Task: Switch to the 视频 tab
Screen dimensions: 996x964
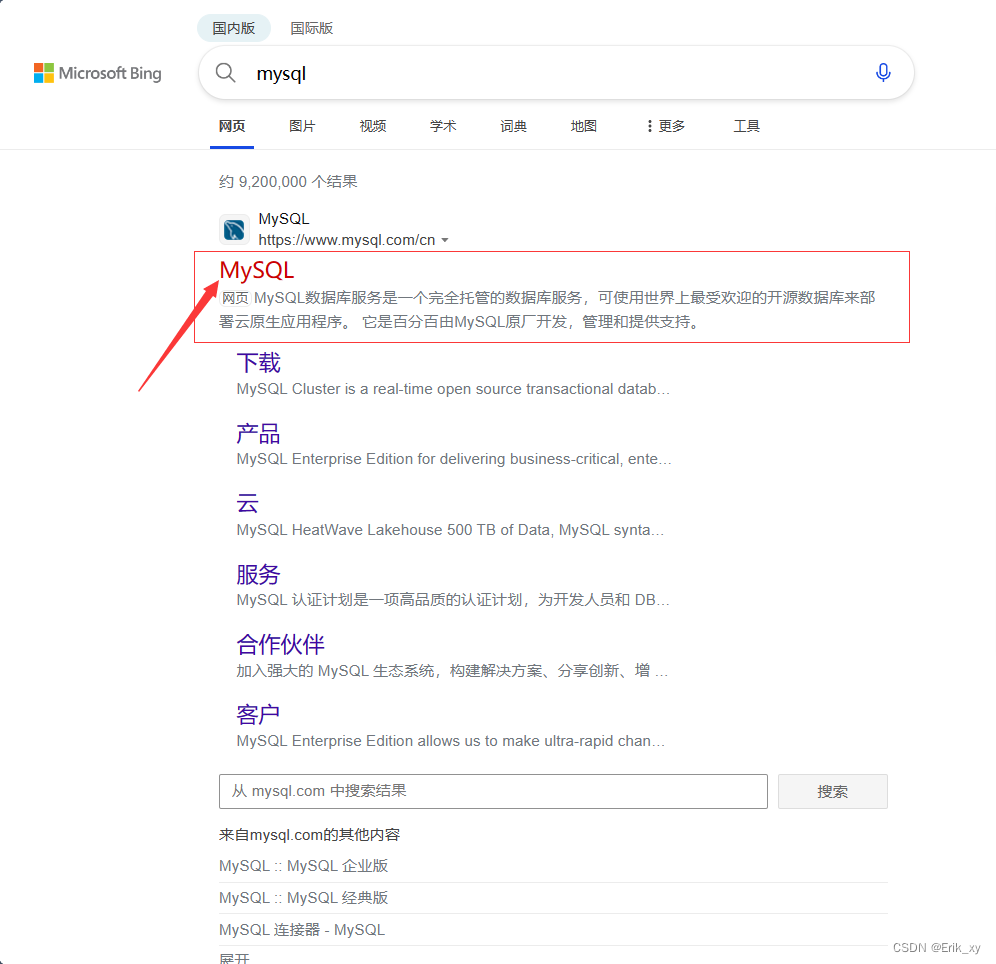Action: click(x=372, y=126)
